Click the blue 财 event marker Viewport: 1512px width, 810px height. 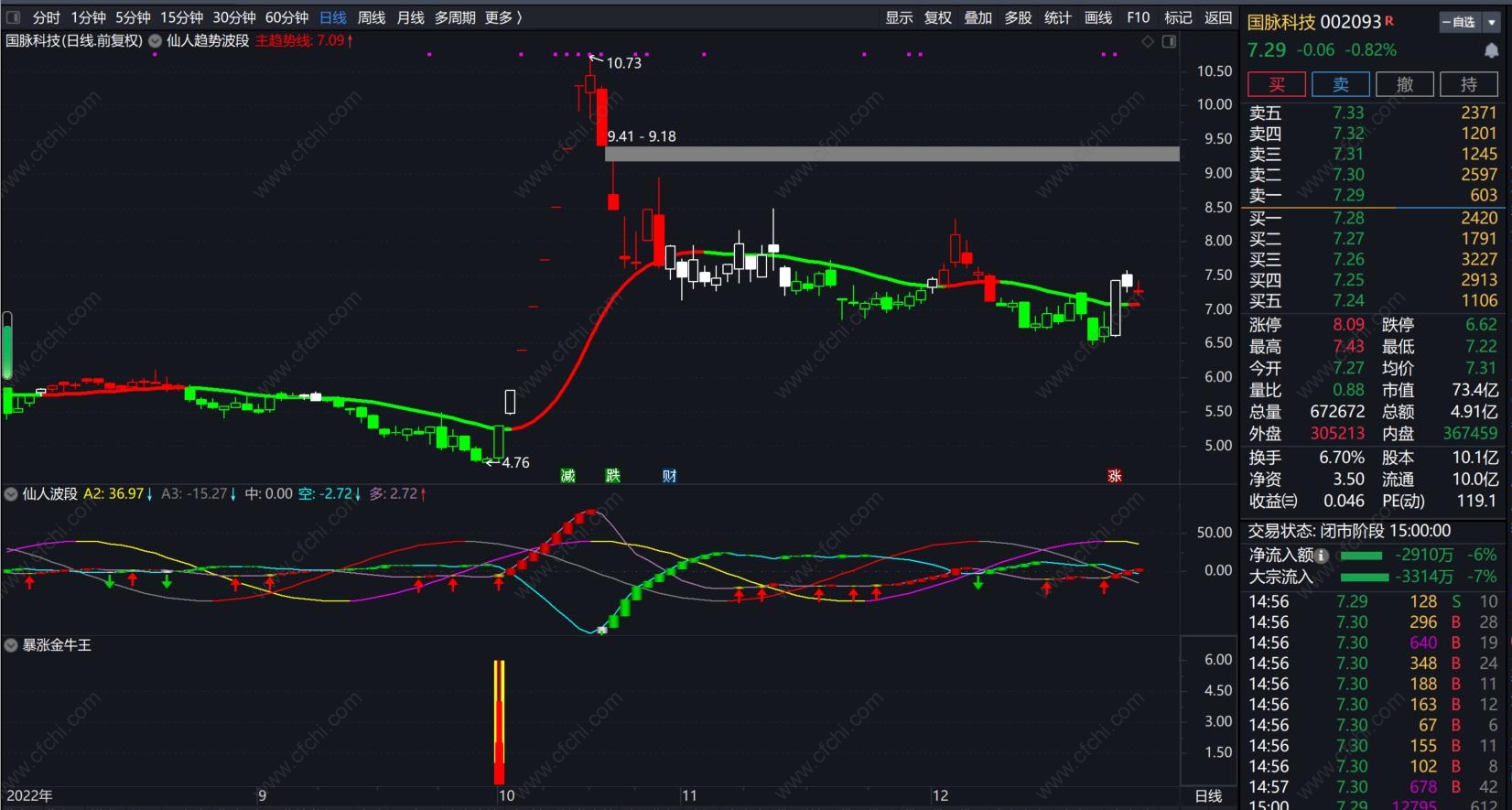click(669, 475)
